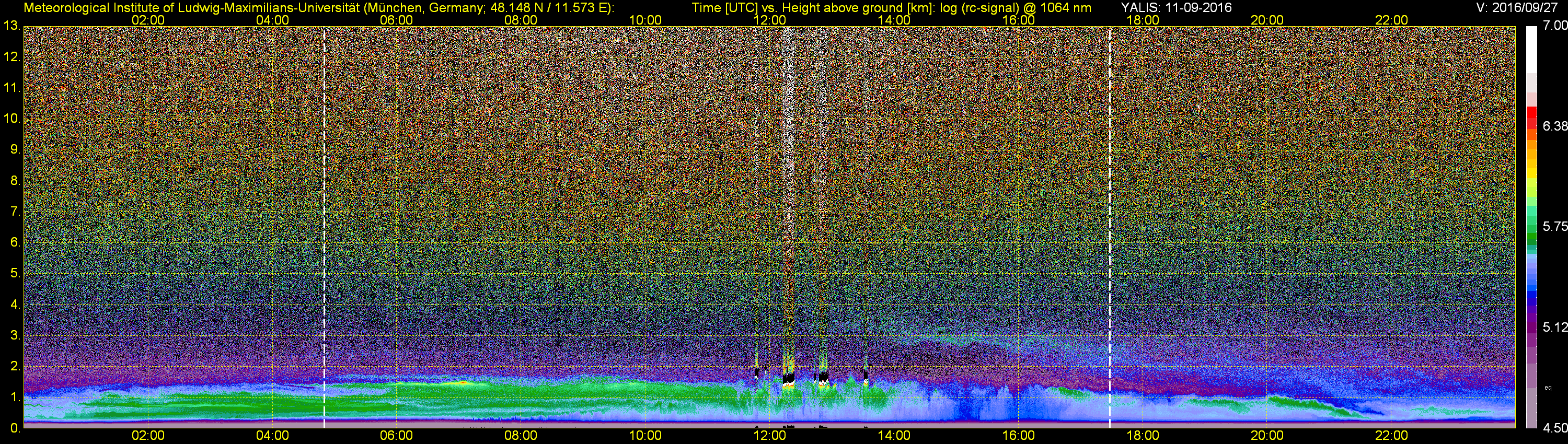Click the 5.12 value on the color scale
Screen dimensions: 1568x444
(x=1555, y=327)
